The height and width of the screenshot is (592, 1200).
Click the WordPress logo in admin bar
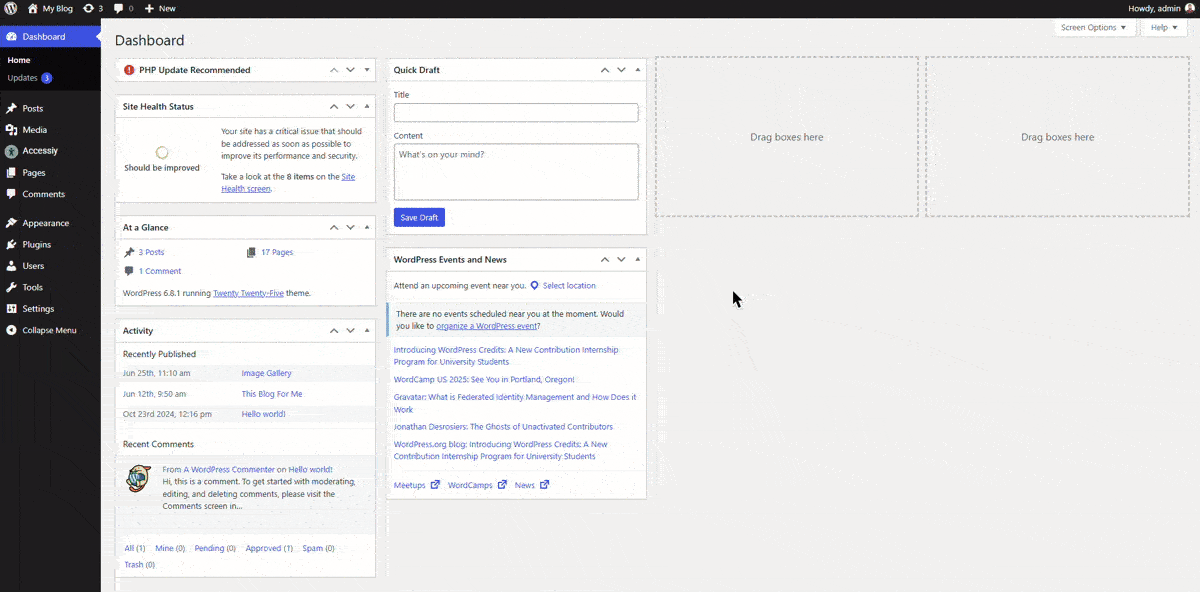pos(10,8)
